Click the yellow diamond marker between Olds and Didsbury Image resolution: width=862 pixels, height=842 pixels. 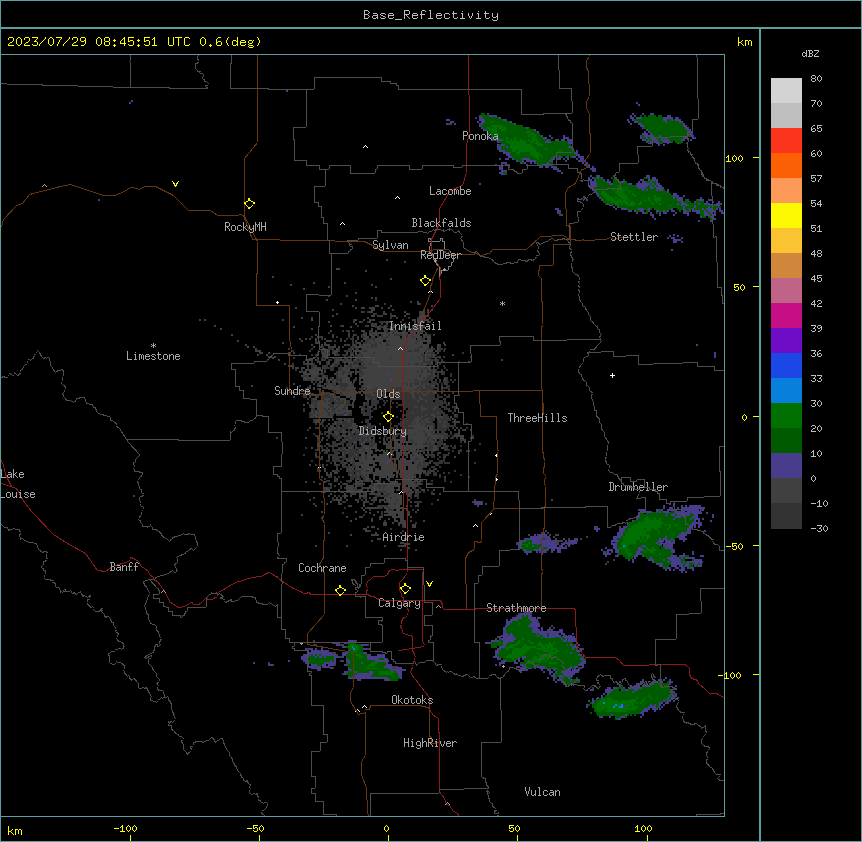pos(388,417)
